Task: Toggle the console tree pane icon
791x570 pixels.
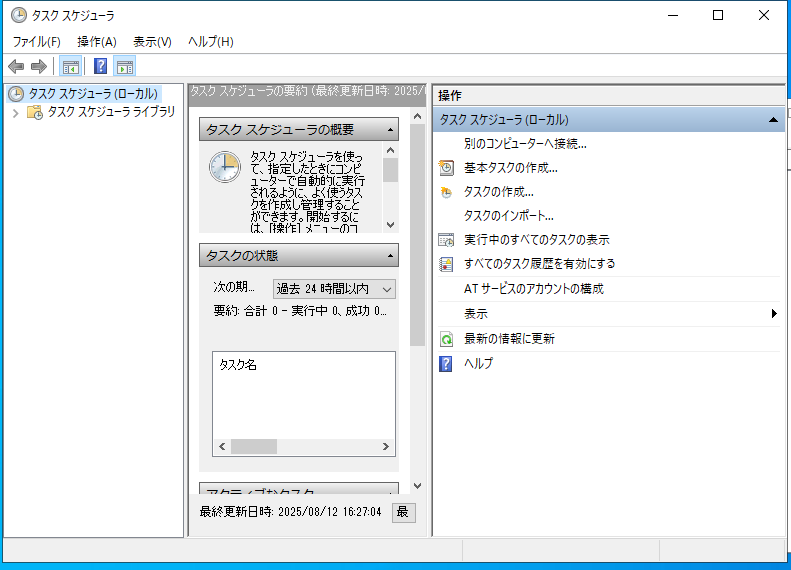Action: [71, 67]
